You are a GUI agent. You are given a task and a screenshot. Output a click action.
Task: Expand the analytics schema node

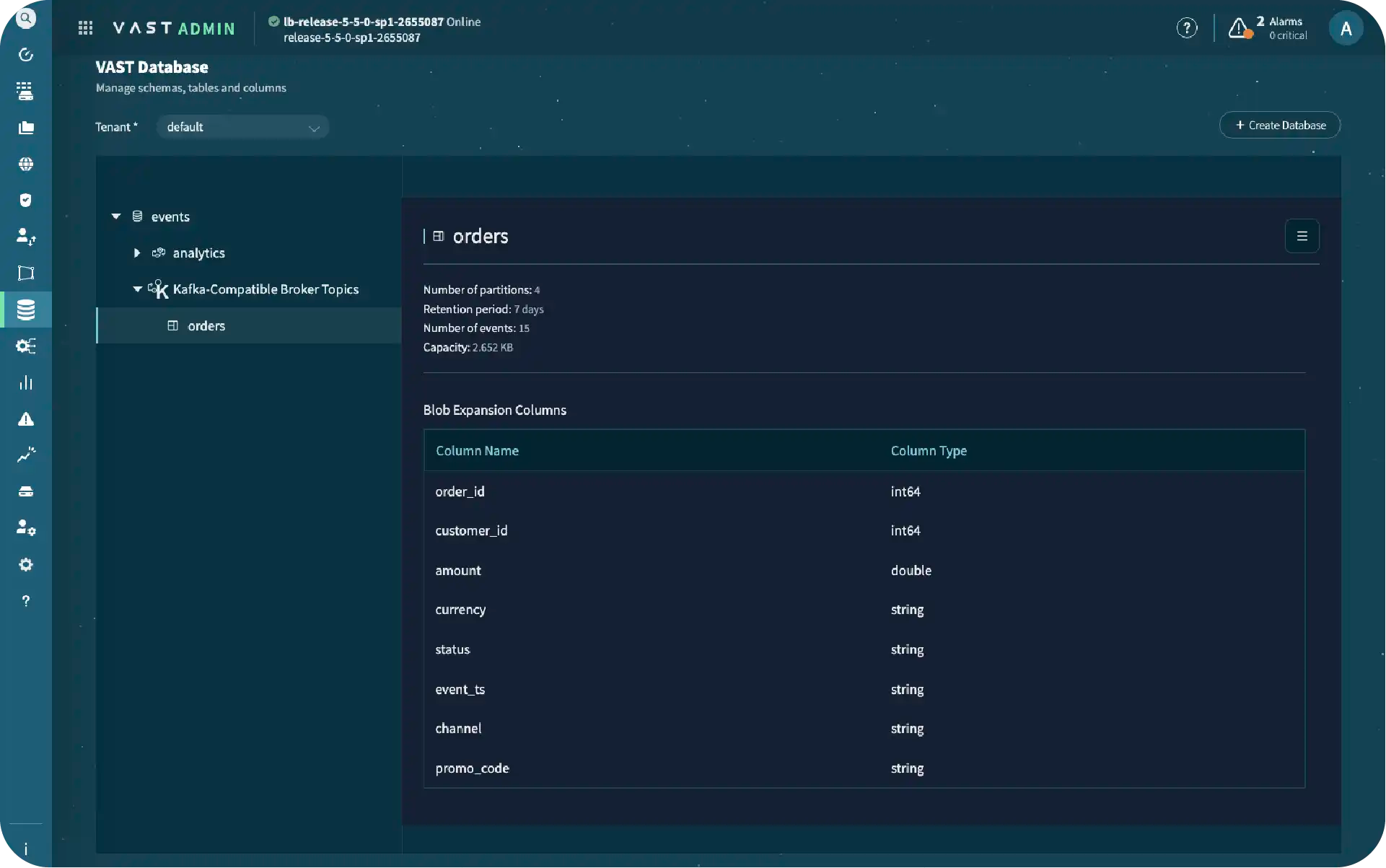pos(137,253)
